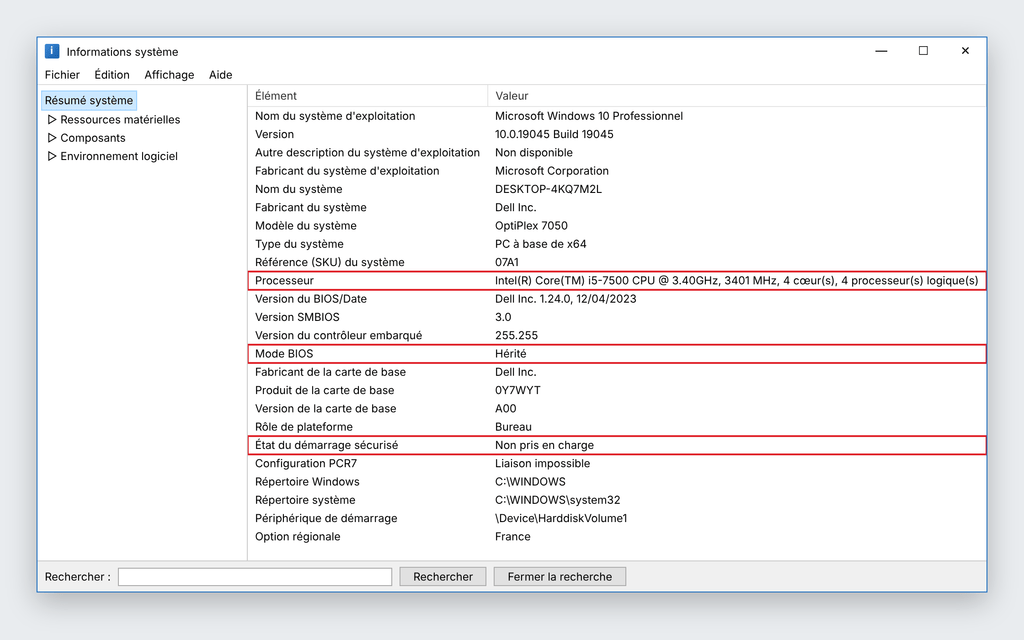This screenshot has width=1024, height=640.
Task: Expand the Ressources matérielles node
Action: [x=52, y=120]
